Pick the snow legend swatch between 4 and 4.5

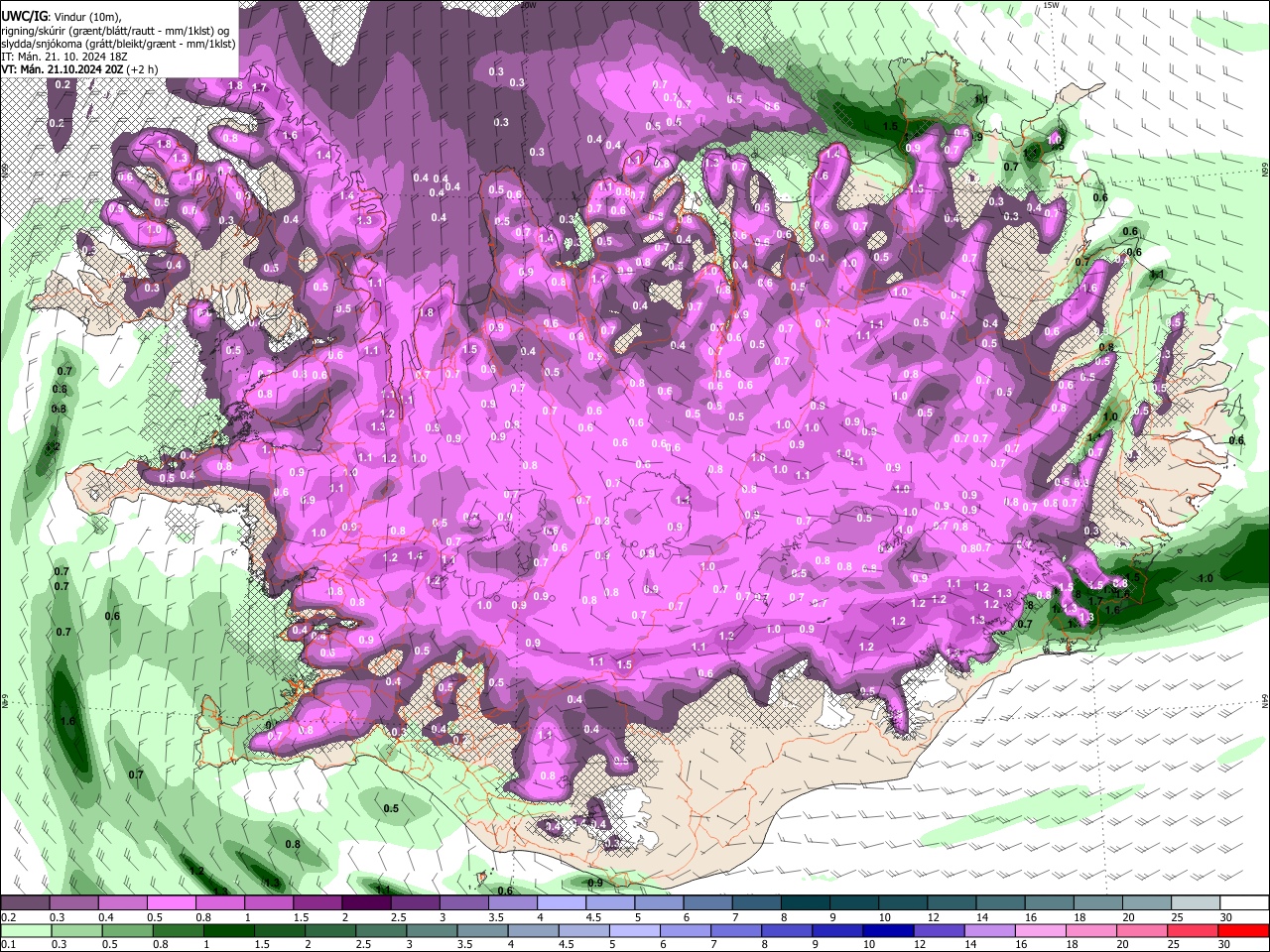coord(561,903)
